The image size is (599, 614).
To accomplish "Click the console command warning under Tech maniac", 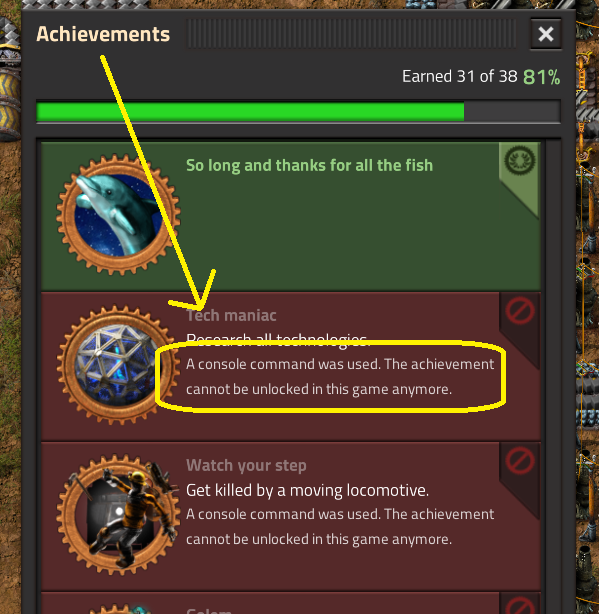I will [x=340, y=377].
